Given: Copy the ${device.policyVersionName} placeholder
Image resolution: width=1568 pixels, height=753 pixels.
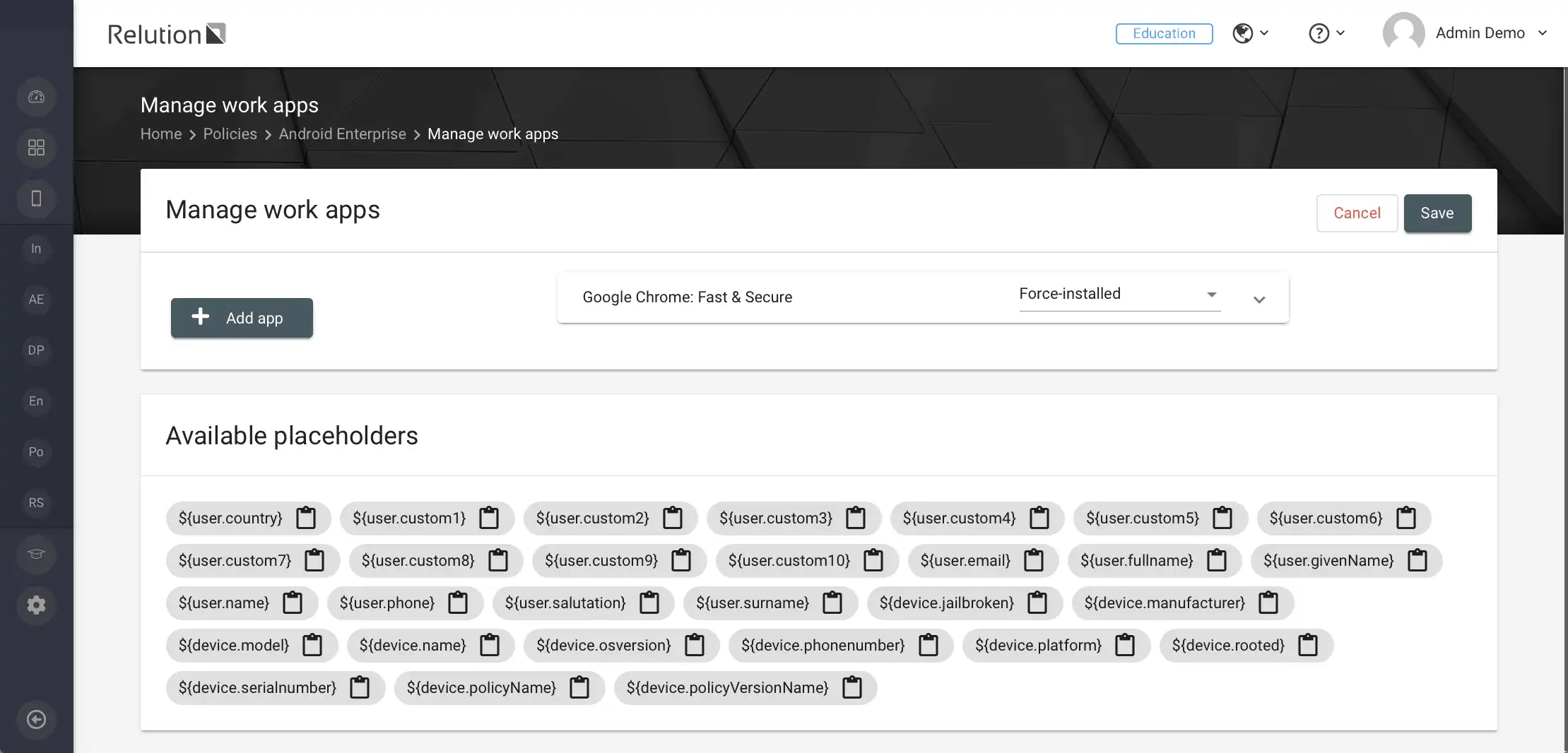Looking at the screenshot, I should [852, 687].
